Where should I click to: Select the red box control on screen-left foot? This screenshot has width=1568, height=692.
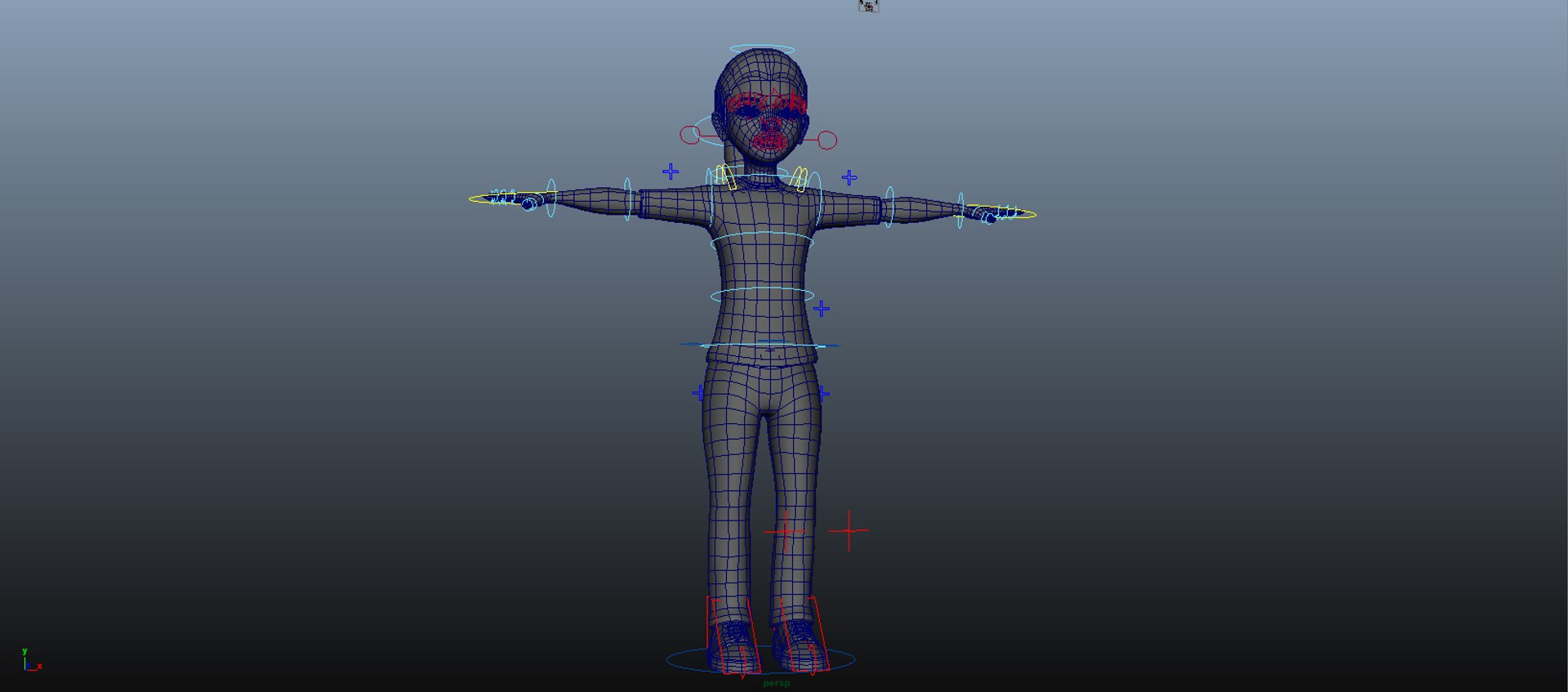[733, 636]
